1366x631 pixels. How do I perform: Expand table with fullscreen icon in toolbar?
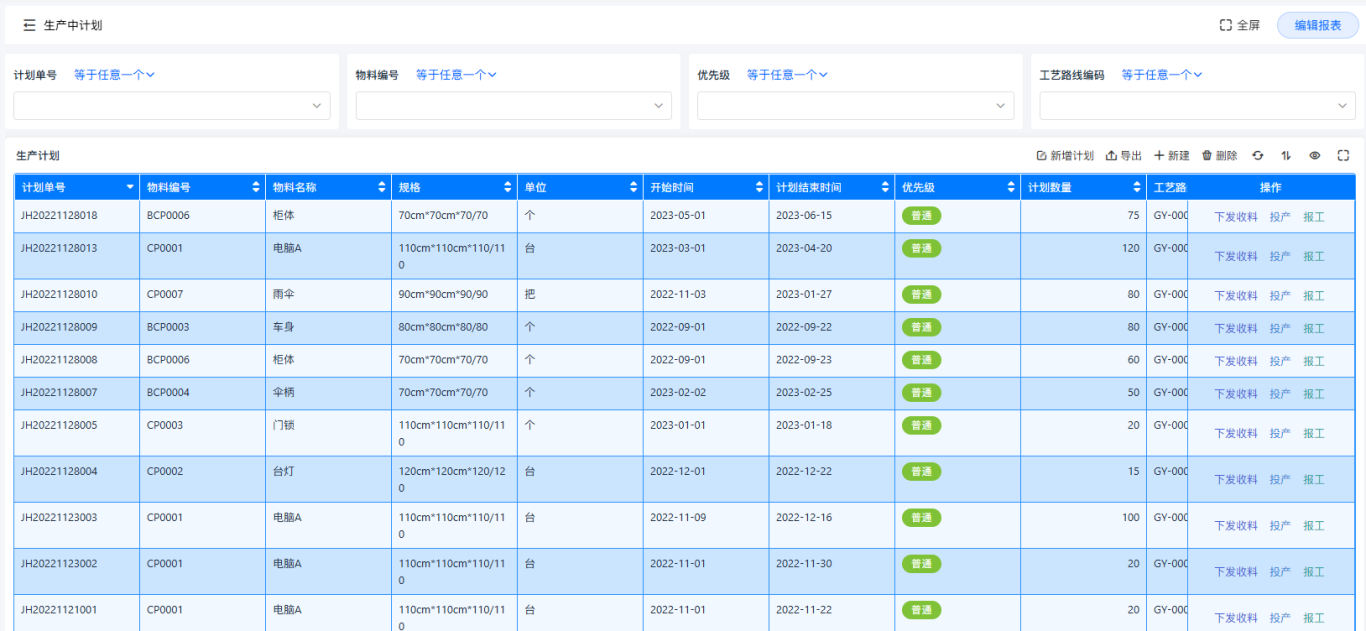point(1343,156)
